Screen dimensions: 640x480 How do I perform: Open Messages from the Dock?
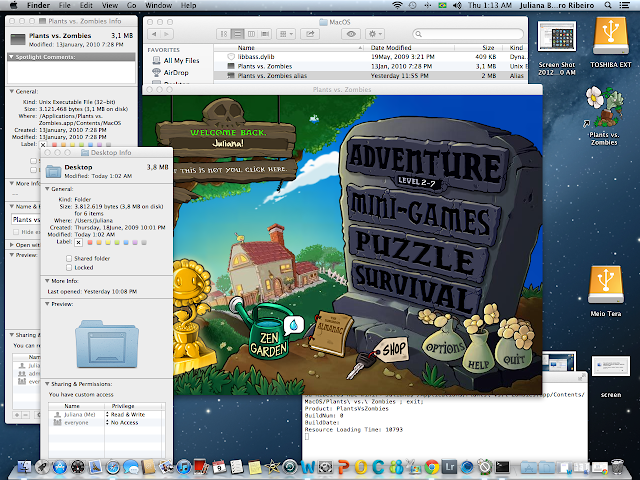131,467
